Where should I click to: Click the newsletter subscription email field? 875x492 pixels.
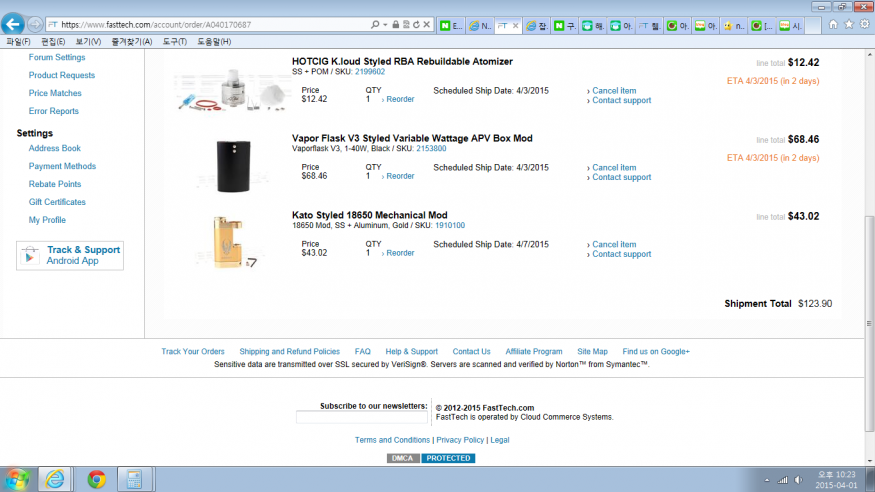click(x=361, y=417)
